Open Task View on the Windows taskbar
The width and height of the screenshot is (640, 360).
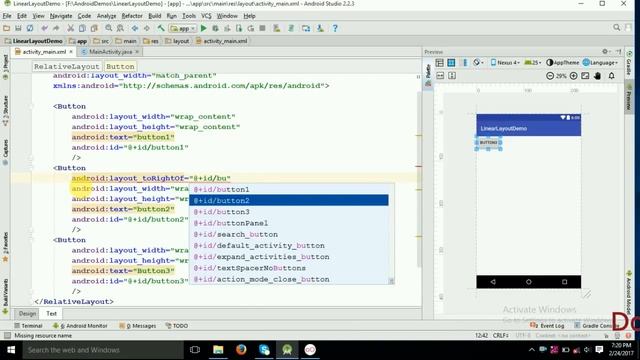click(195, 350)
